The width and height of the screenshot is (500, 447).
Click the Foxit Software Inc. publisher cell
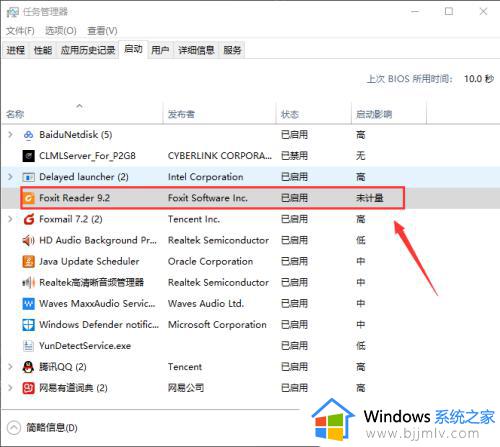208,198
